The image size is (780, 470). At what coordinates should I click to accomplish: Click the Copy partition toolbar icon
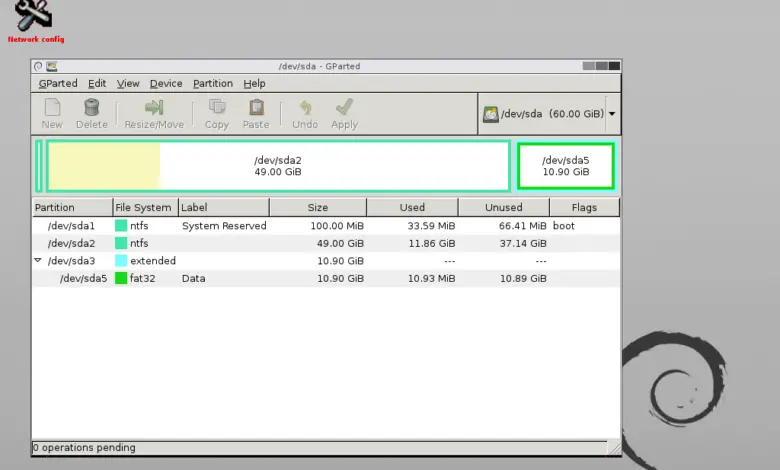tap(217, 107)
